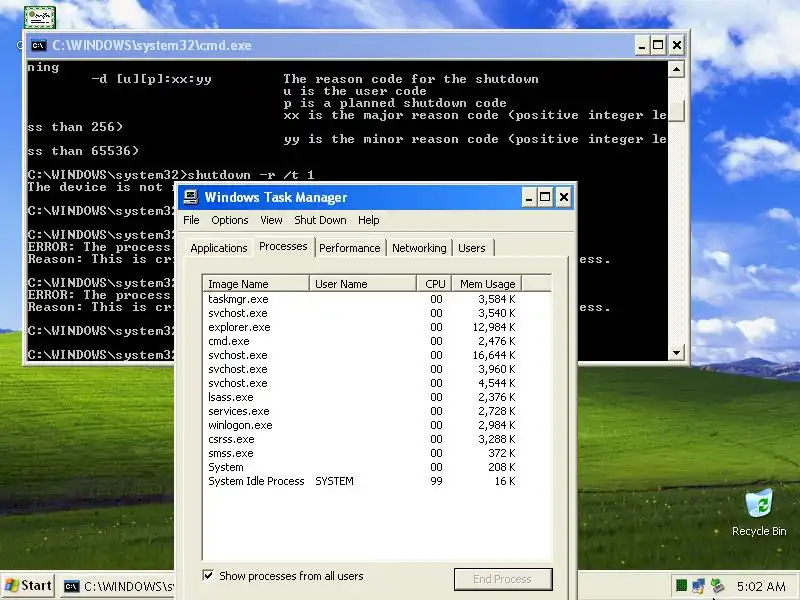Sort processes by the CPU column header
The image size is (800, 600).
pyautogui.click(x=434, y=284)
